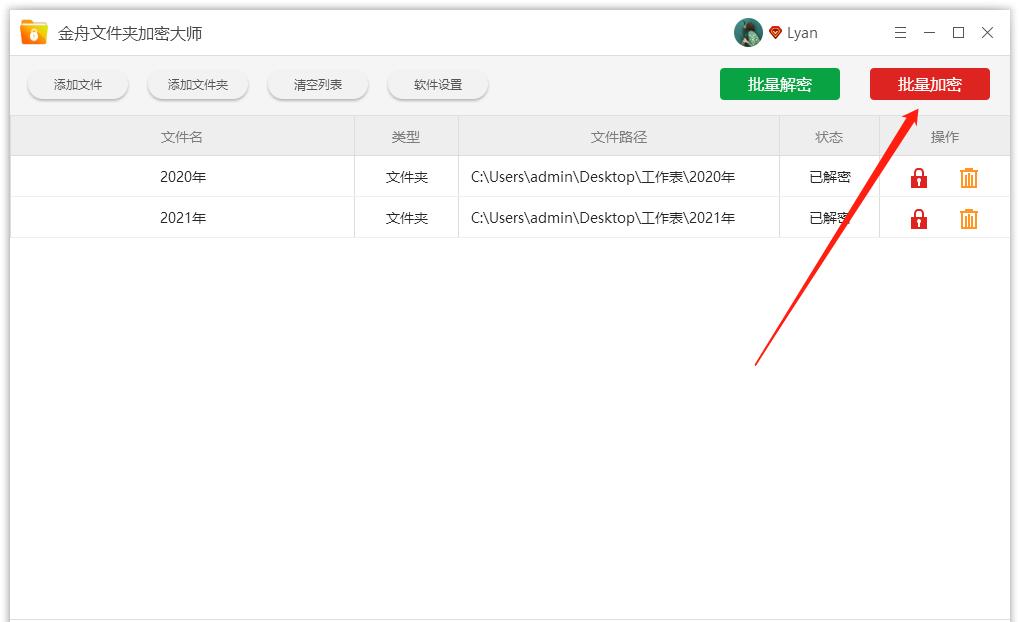Open the padlock icon beside 2021年

pyautogui.click(x=918, y=217)
